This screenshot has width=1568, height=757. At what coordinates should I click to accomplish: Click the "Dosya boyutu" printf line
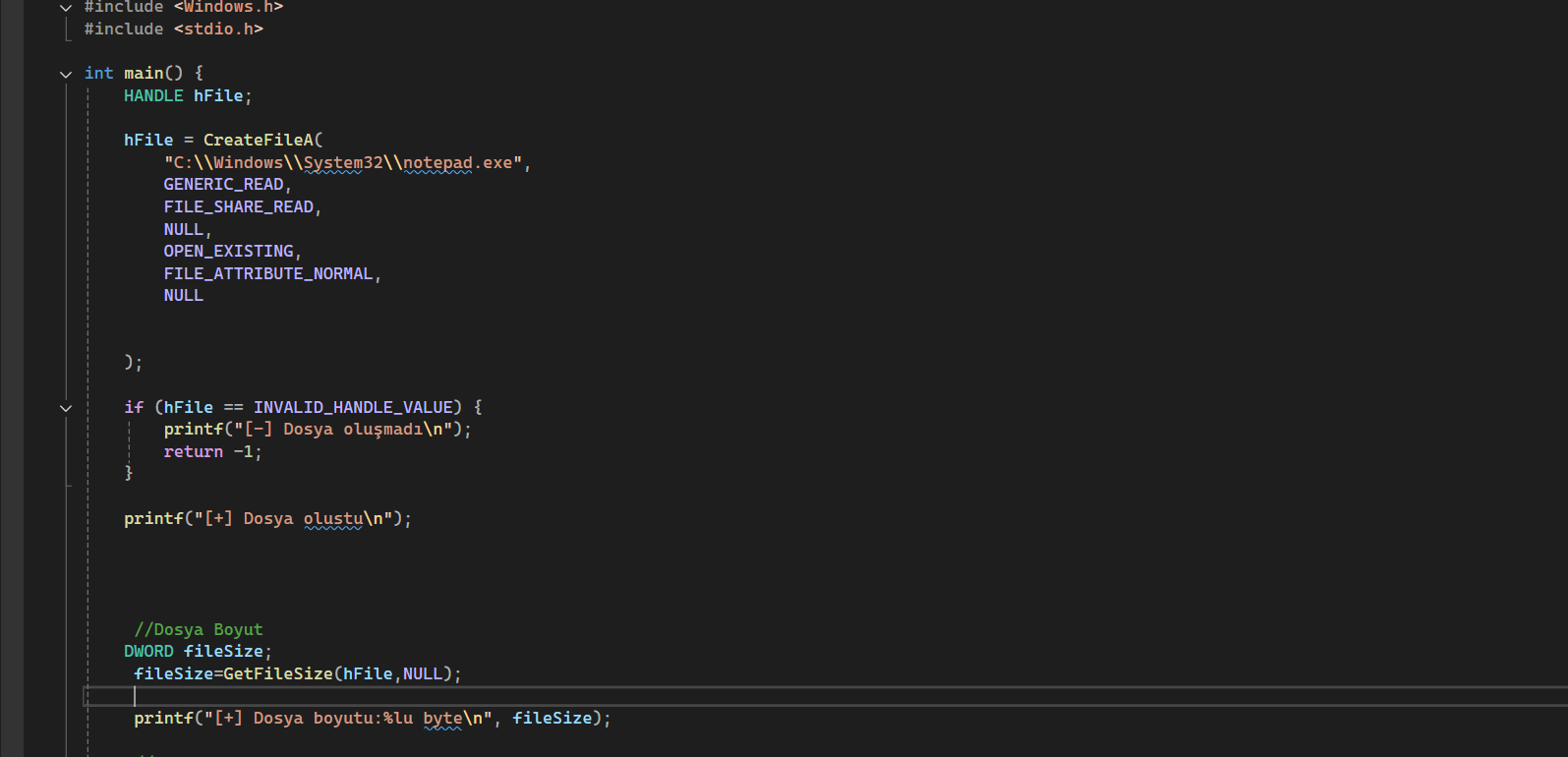(x=373, y=718)
